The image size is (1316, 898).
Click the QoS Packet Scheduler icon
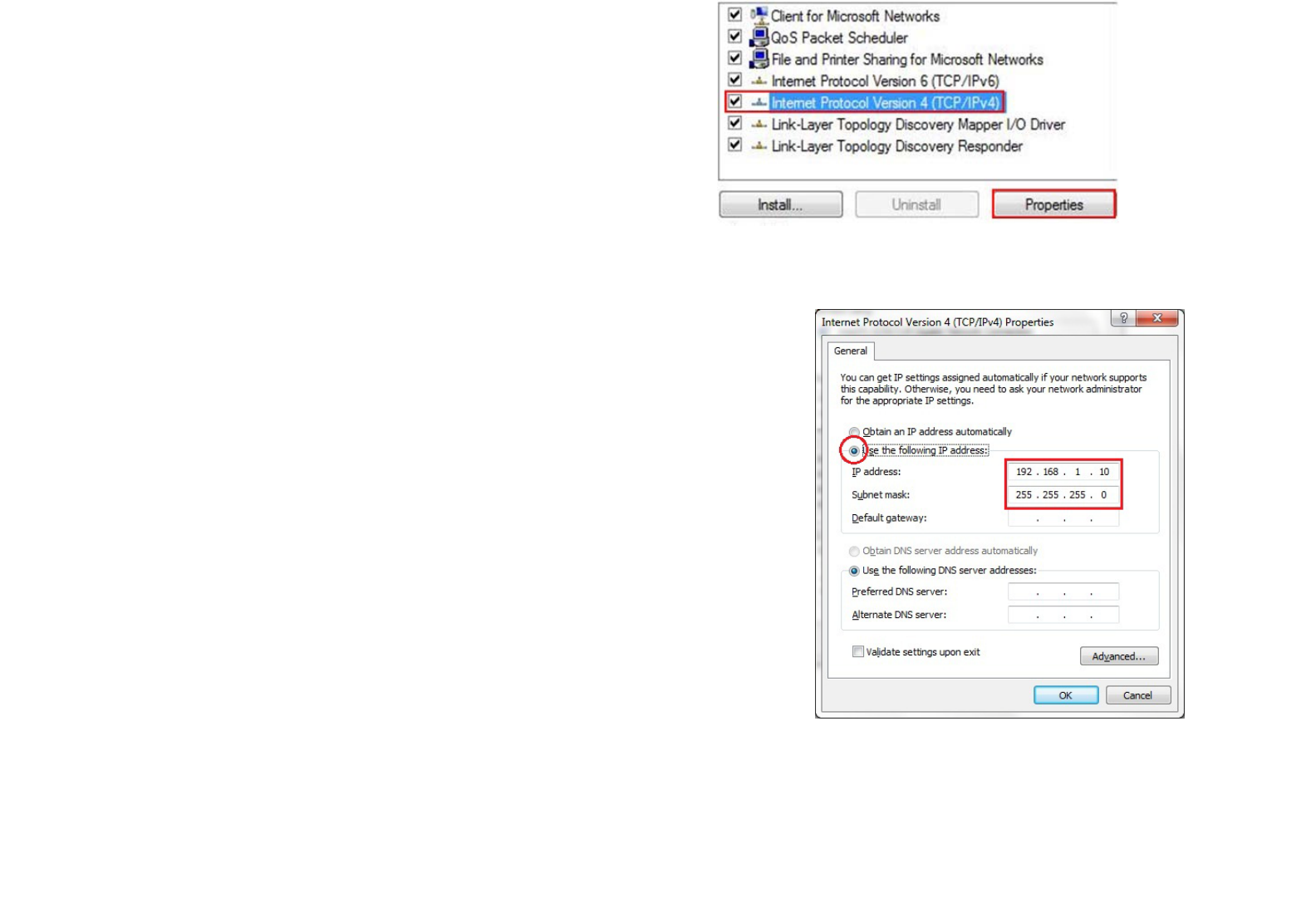click(759, 37)
